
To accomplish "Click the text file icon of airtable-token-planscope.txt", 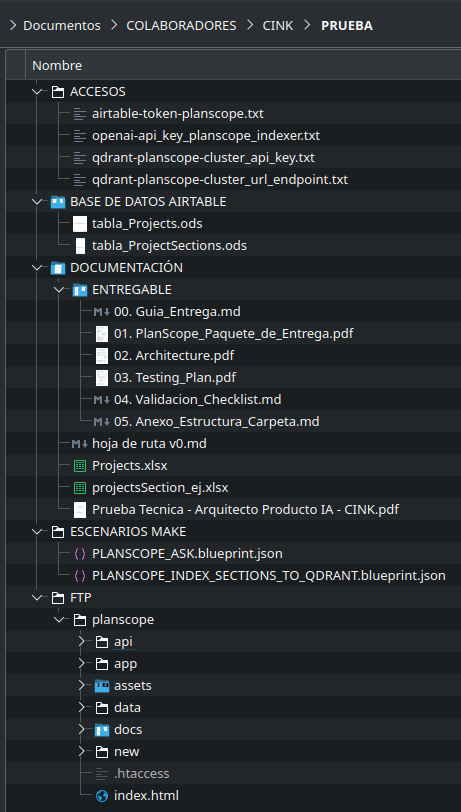I will pyautogui.click(x=80, y=113).
